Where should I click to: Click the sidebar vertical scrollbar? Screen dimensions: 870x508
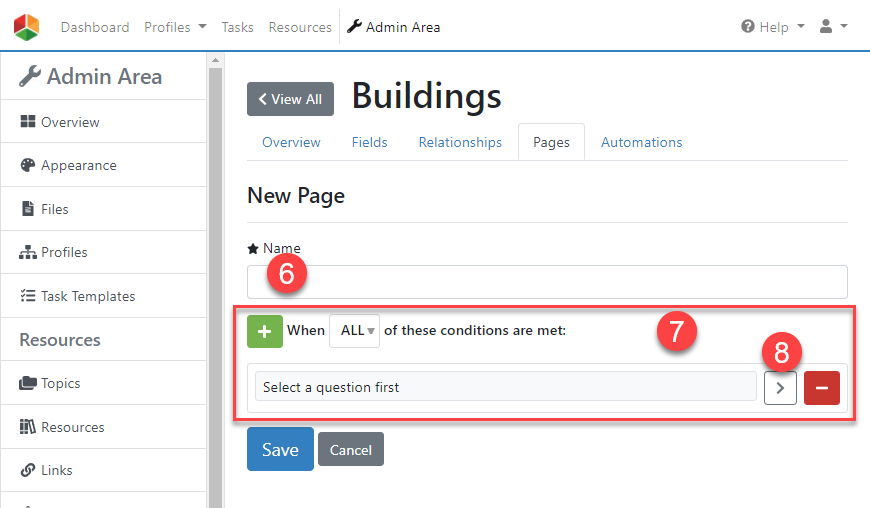pyautogui.click(x=214, y=280)
